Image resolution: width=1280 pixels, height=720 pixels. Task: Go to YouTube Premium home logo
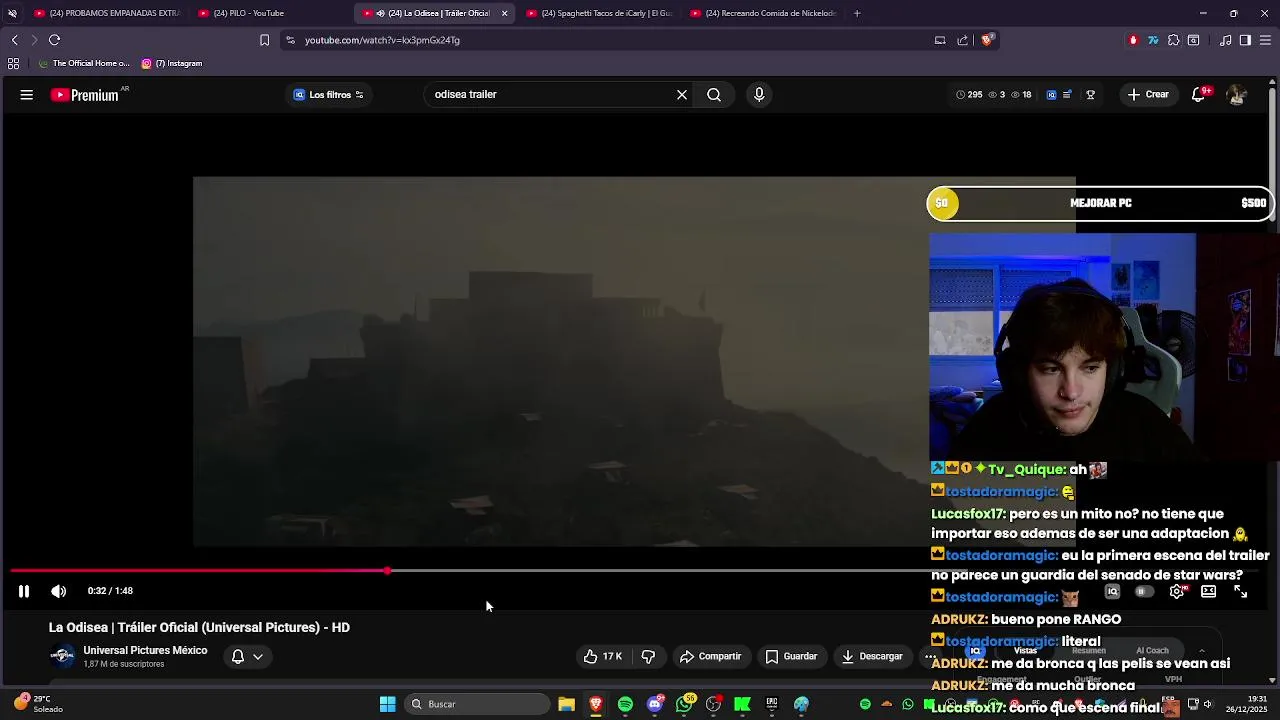(85, 95)
